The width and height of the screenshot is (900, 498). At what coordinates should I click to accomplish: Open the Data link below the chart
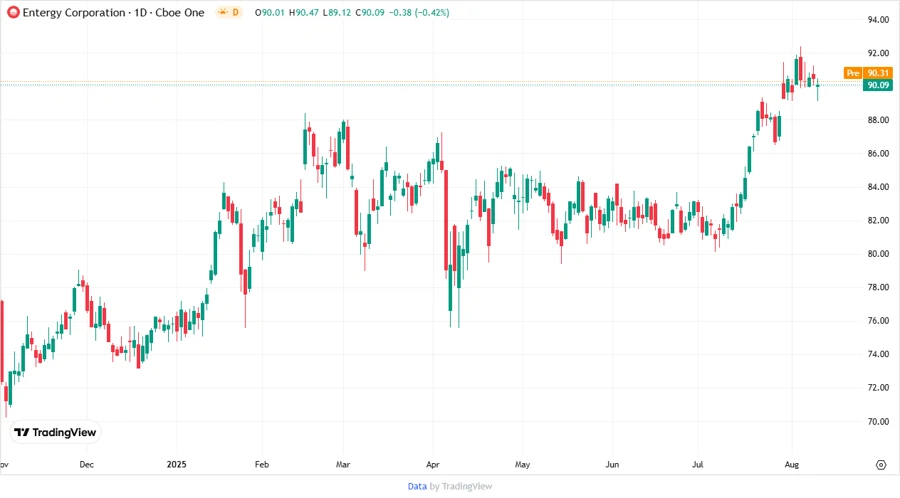coord(417,487)
